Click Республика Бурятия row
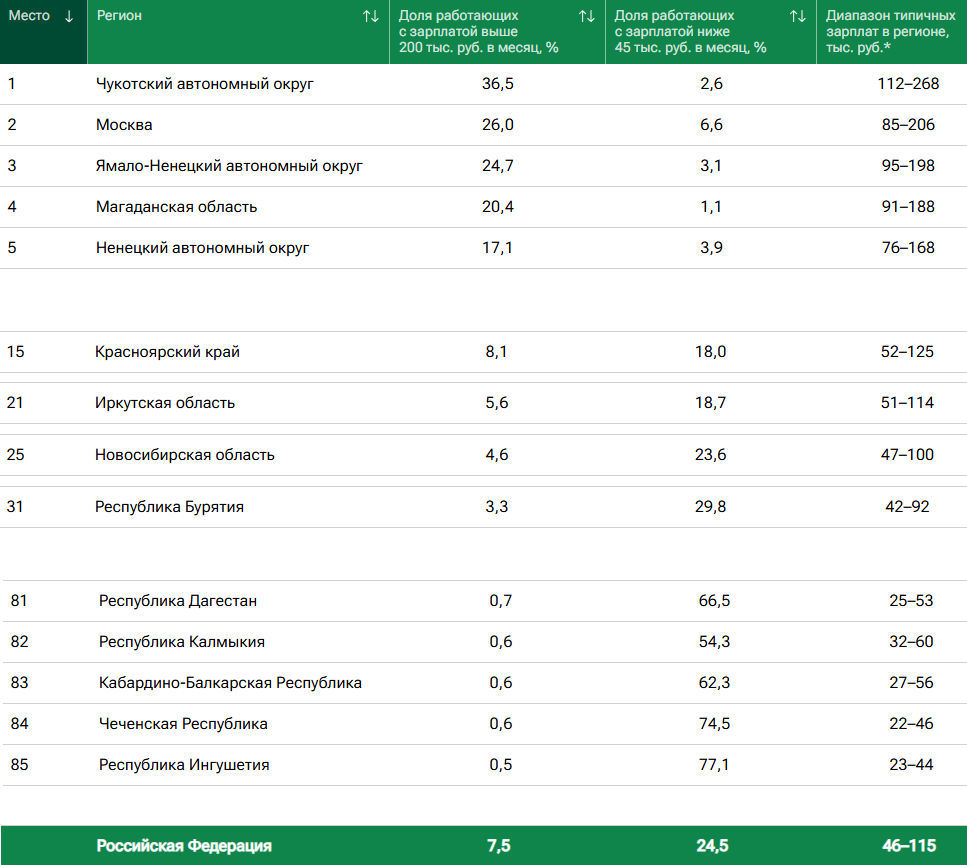 tap(169, 507)
